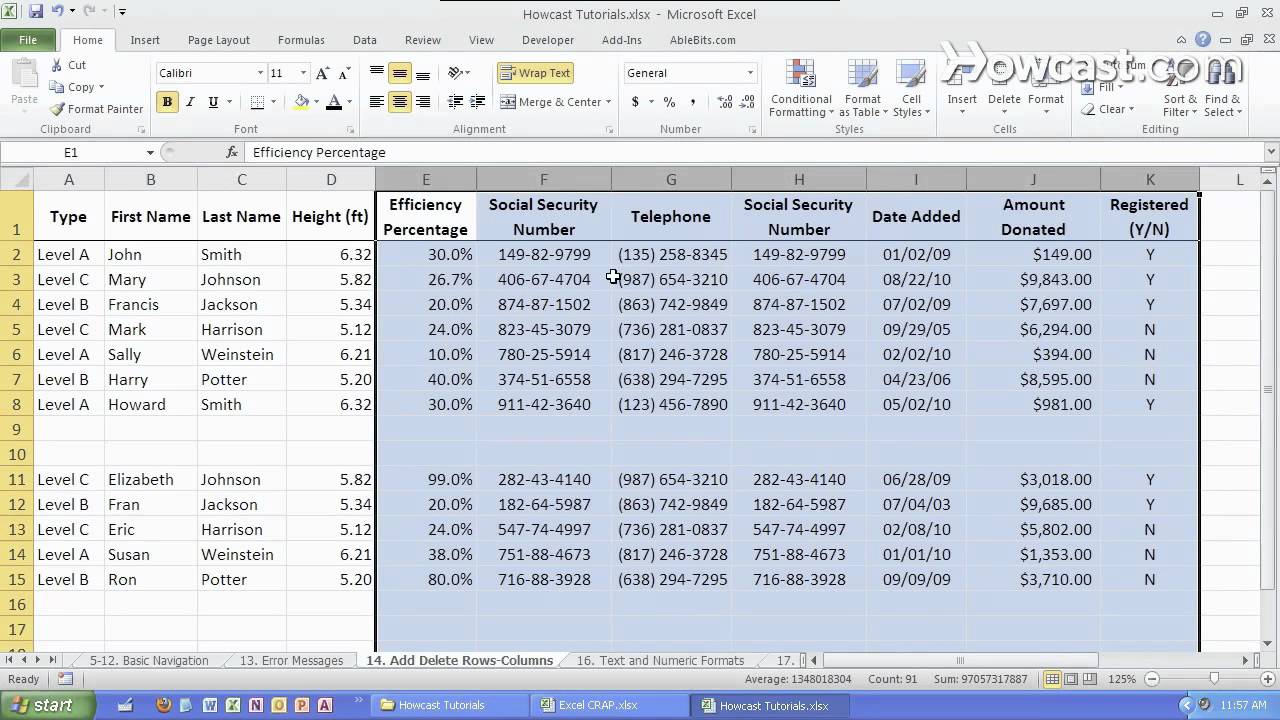This screenshot has width=1280, height=720.
Task: Toggle Middle Align button
Action: tap(400, 73)
